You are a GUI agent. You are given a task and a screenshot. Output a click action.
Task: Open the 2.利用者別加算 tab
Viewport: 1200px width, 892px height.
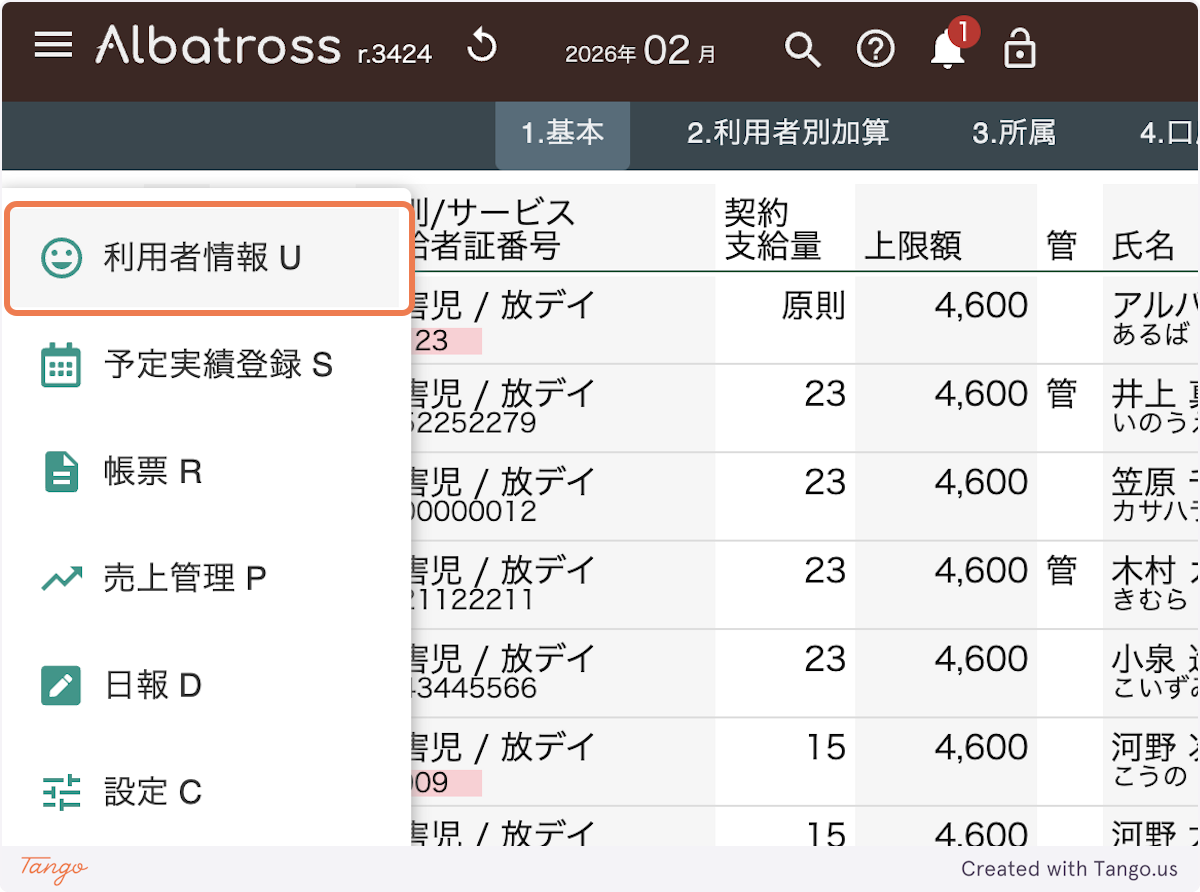pyautogui.click(x=787, y=133)
